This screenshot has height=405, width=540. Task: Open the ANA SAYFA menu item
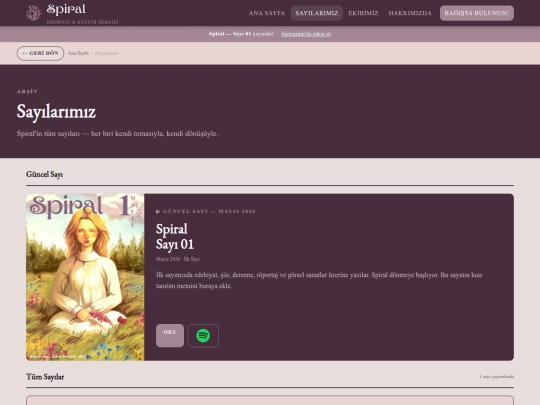click(267, 13)
